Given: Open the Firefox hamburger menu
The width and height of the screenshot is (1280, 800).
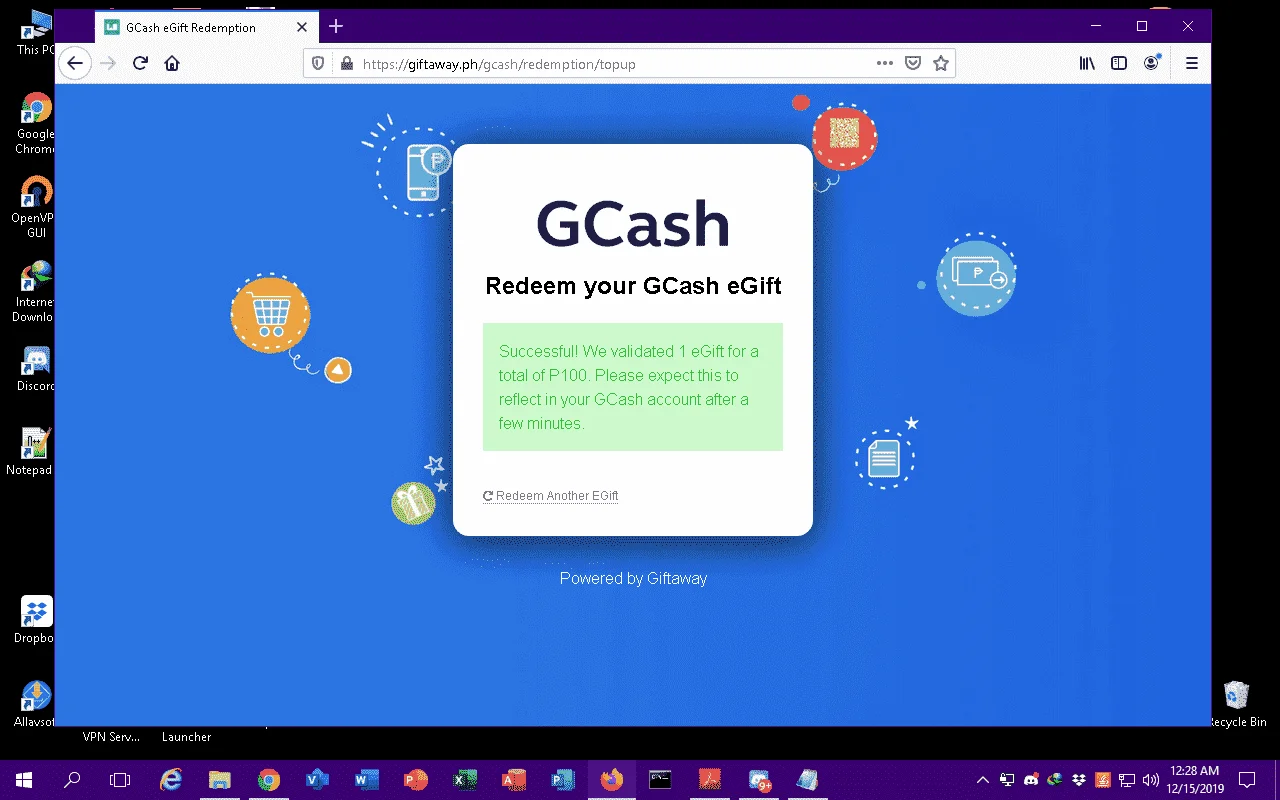Looking at the screenshot, I should (x=1191, y=63).
